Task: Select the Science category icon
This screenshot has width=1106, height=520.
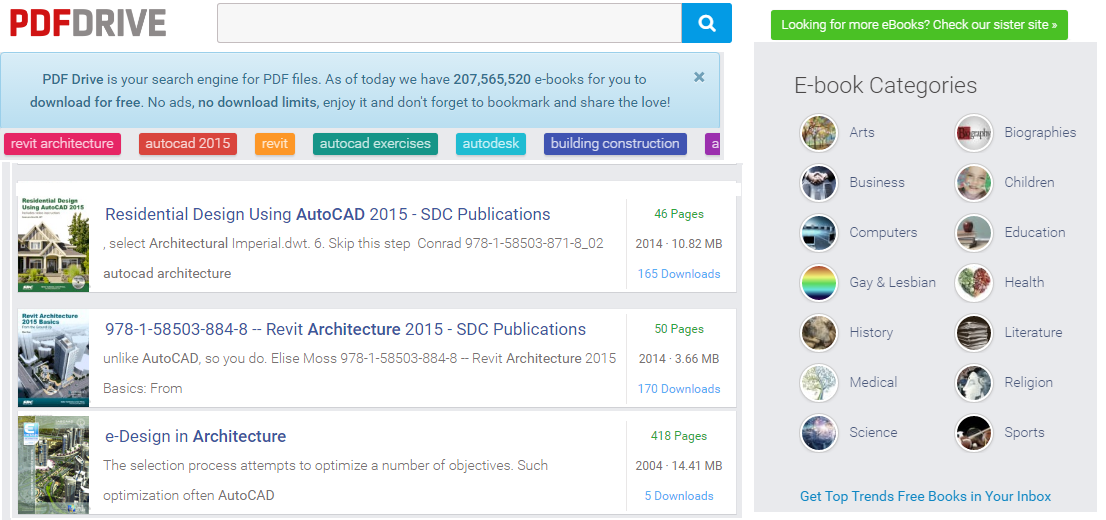Action: (819, 433)
